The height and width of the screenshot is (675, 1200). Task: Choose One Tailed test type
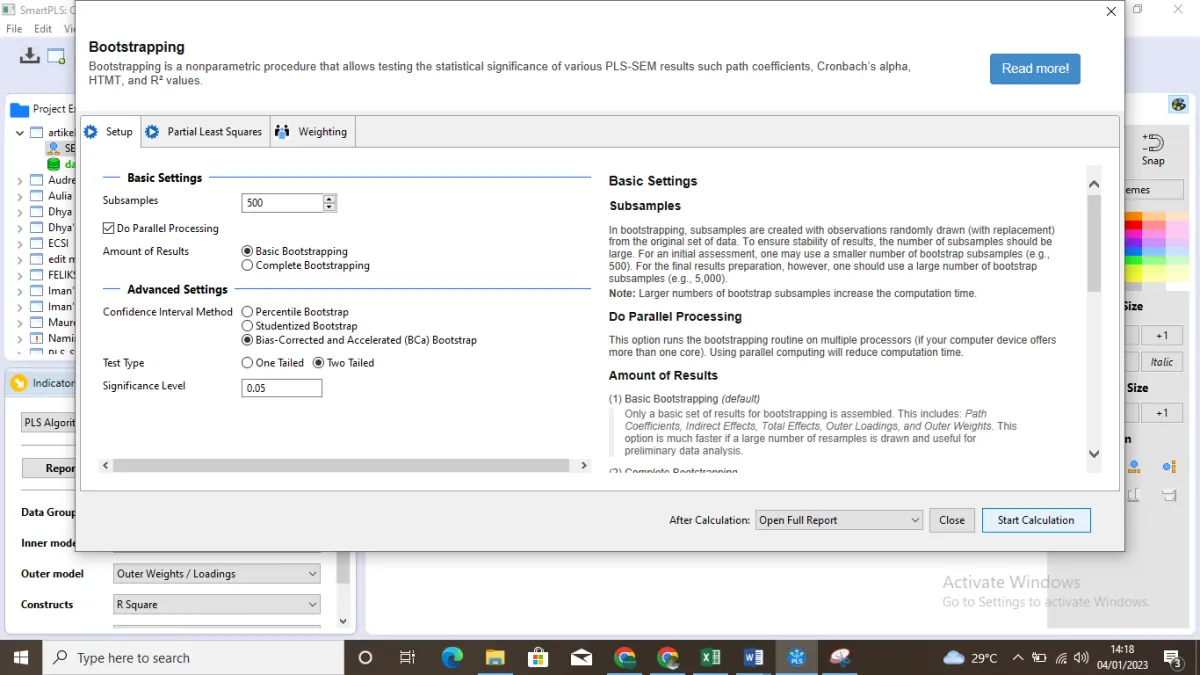pyautogui.click(x=247, y=363)
